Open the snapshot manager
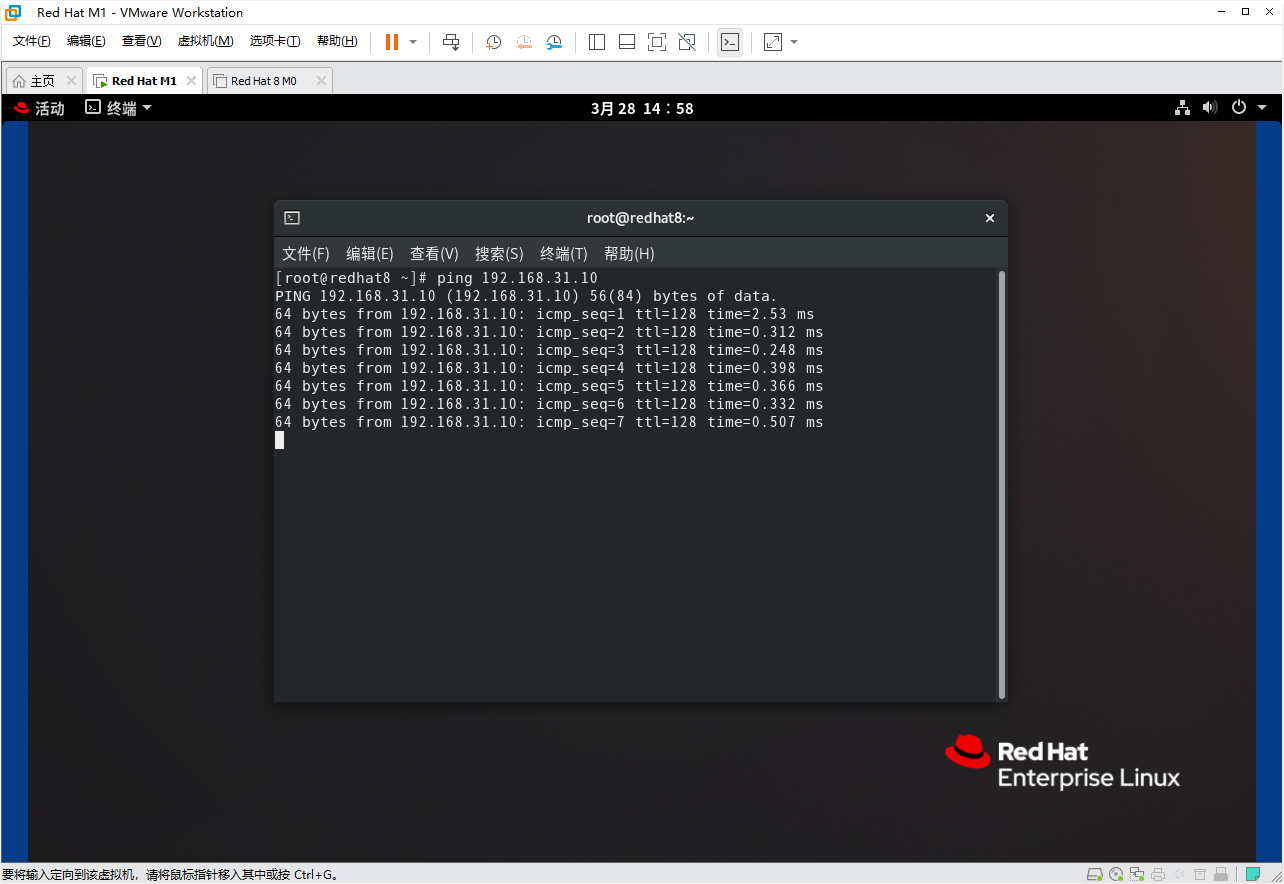The height and width of the screenshot is (884, 1284). point(554,42)
